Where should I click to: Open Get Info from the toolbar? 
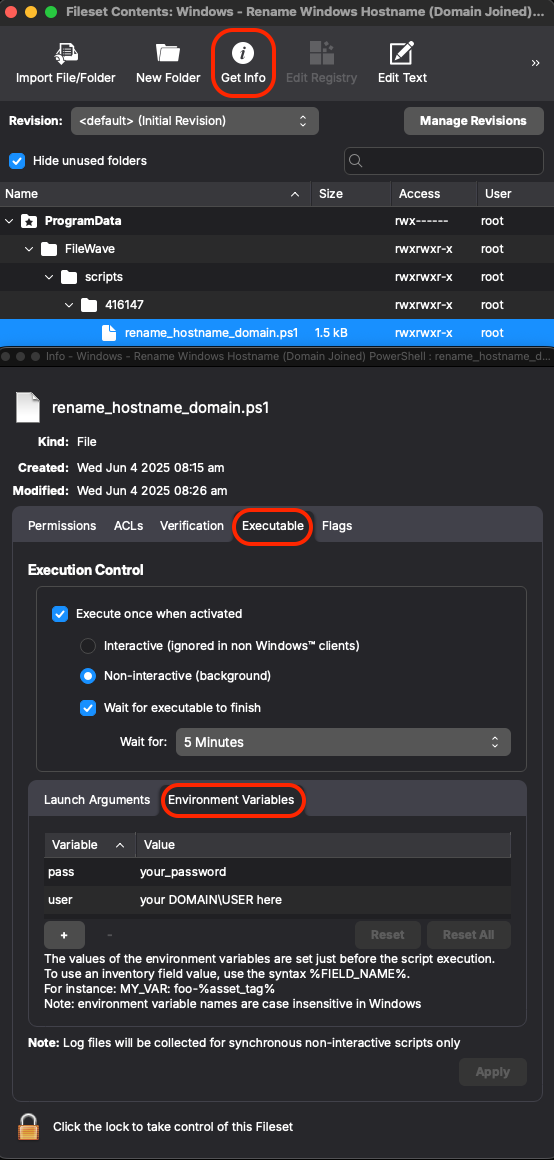(x=243, y=63)
